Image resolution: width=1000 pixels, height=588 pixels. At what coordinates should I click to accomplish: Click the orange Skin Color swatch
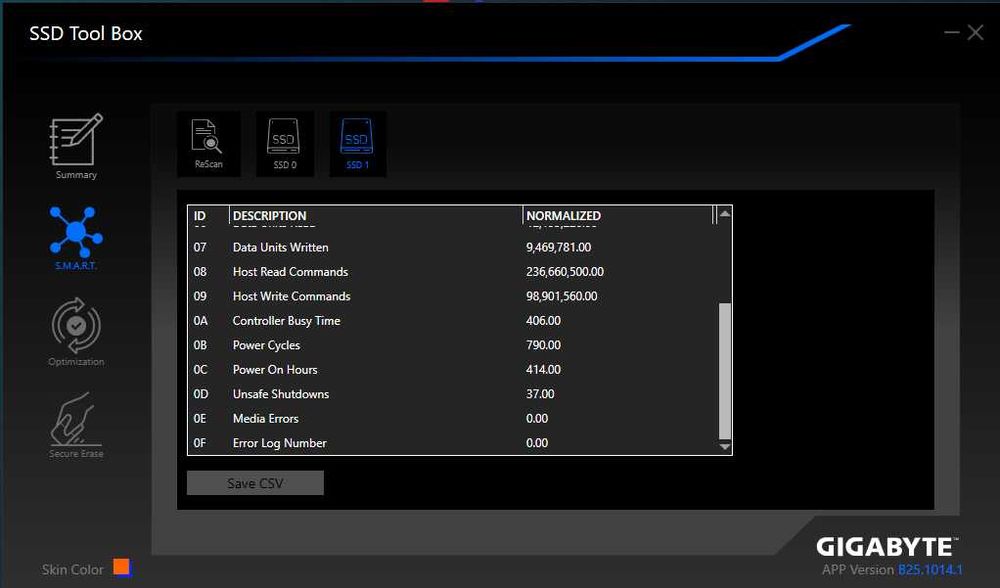tap(121, 567)
